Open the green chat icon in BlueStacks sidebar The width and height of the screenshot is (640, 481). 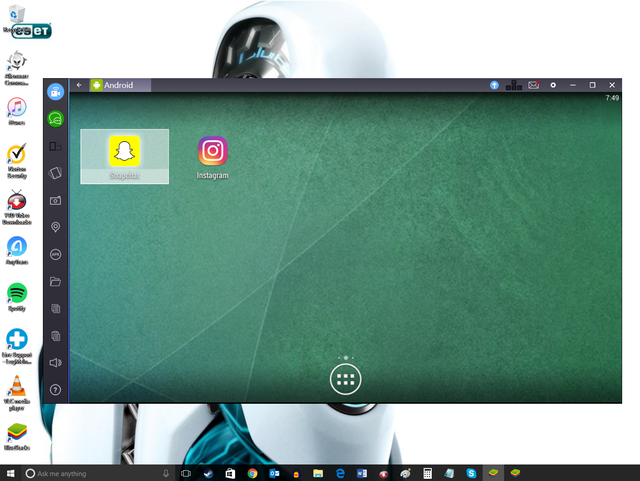(56, 119)
